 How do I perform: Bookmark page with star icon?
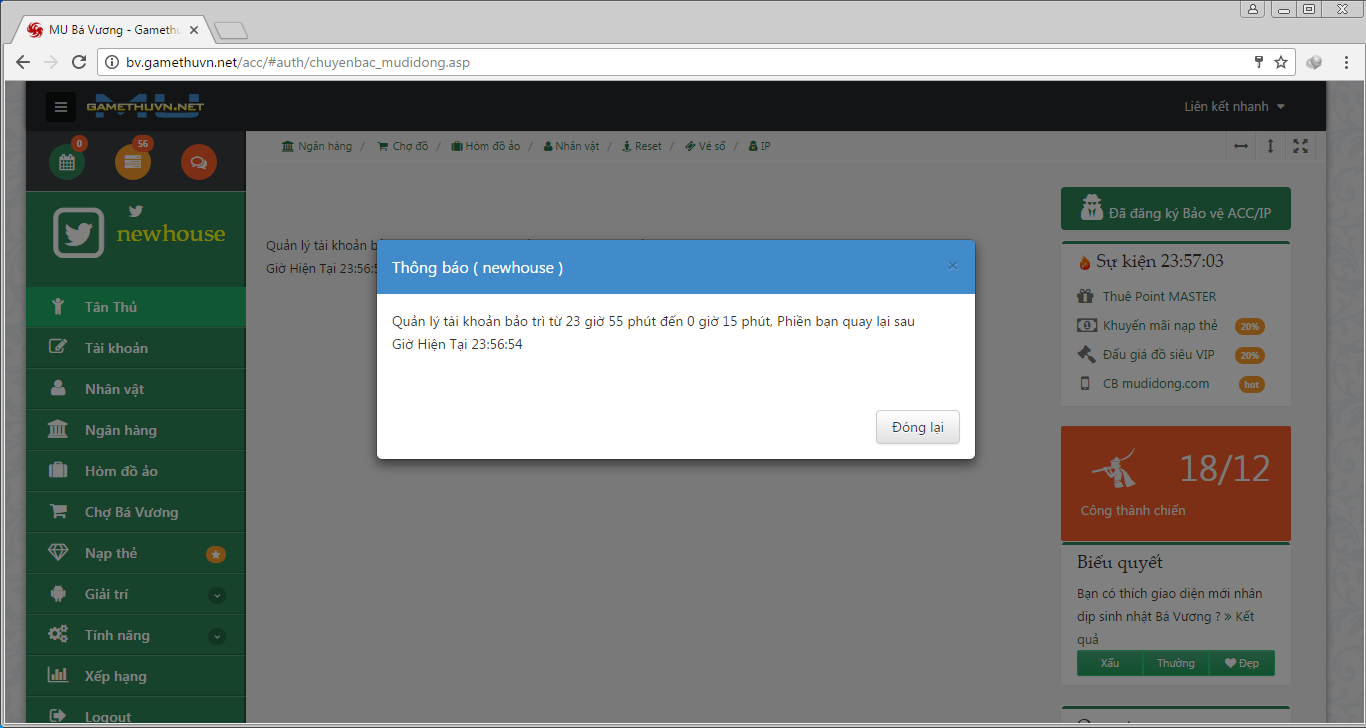(x=1280, y=62)
